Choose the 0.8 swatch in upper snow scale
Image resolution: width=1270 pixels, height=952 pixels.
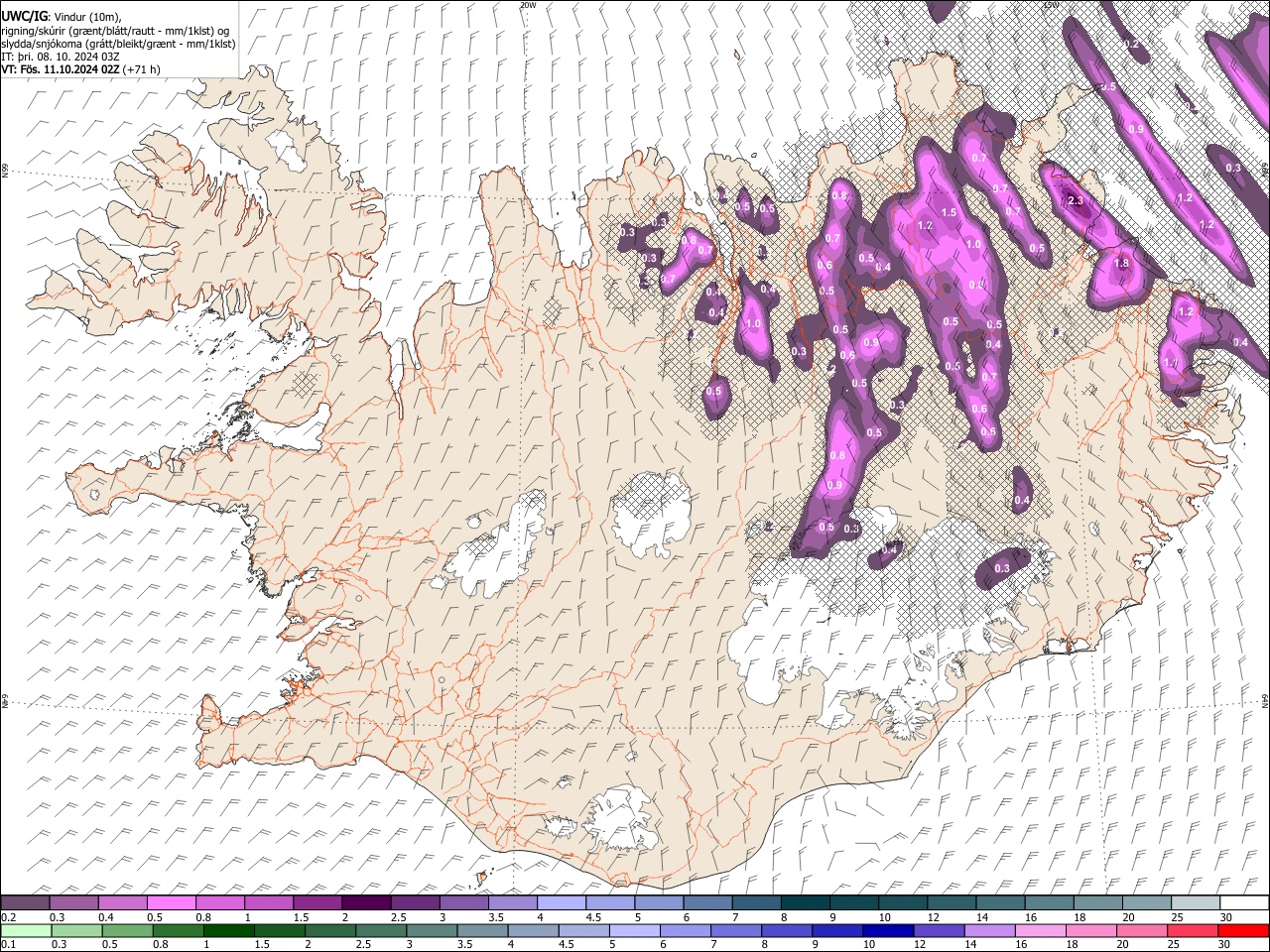point(220,903)
